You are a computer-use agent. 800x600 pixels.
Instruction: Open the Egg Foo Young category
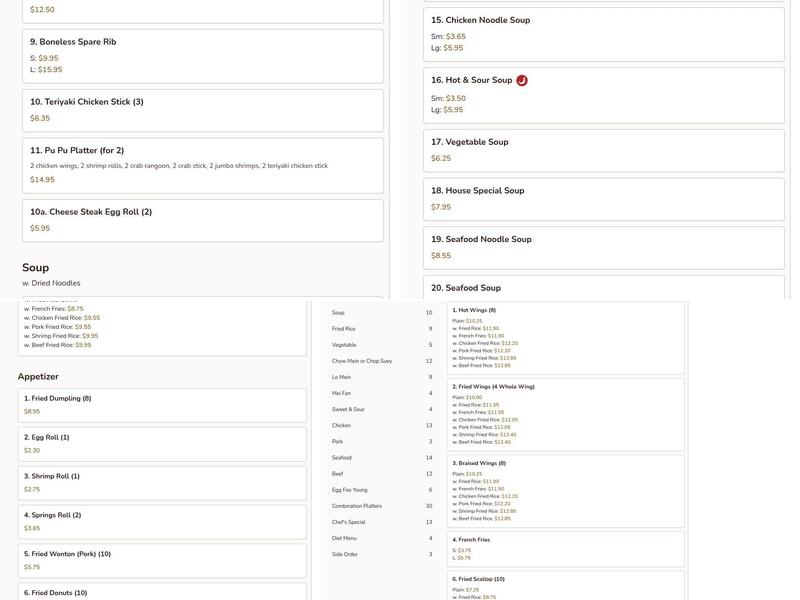tap(350, 490)
